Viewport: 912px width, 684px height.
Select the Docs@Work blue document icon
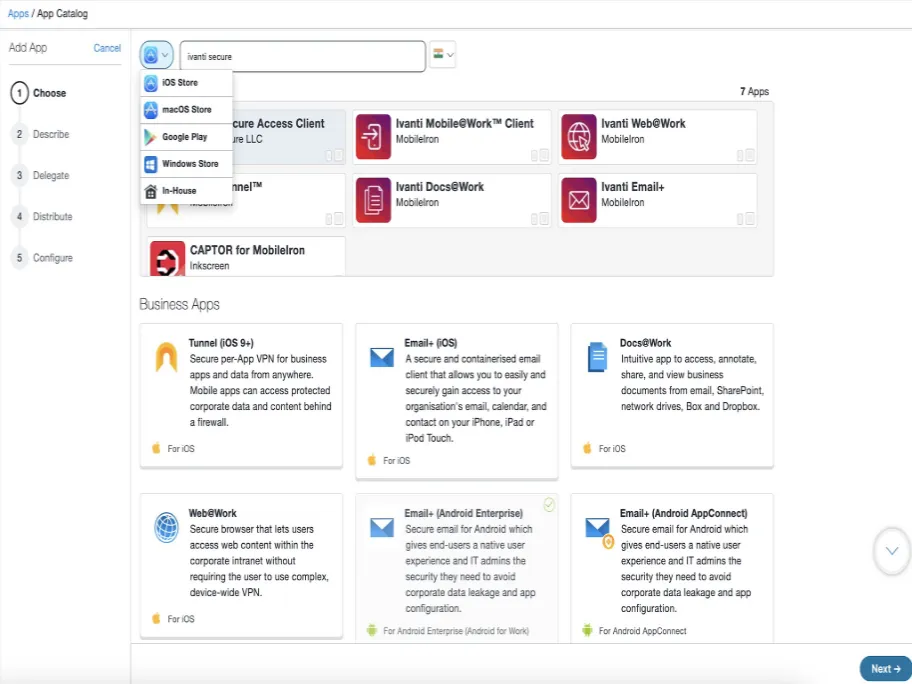tap(597, 357)
